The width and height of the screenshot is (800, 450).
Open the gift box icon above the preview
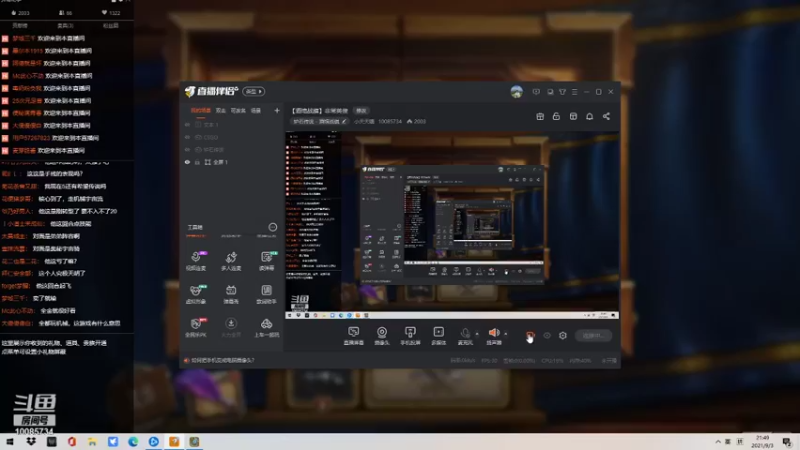click(x=540, y=116)
